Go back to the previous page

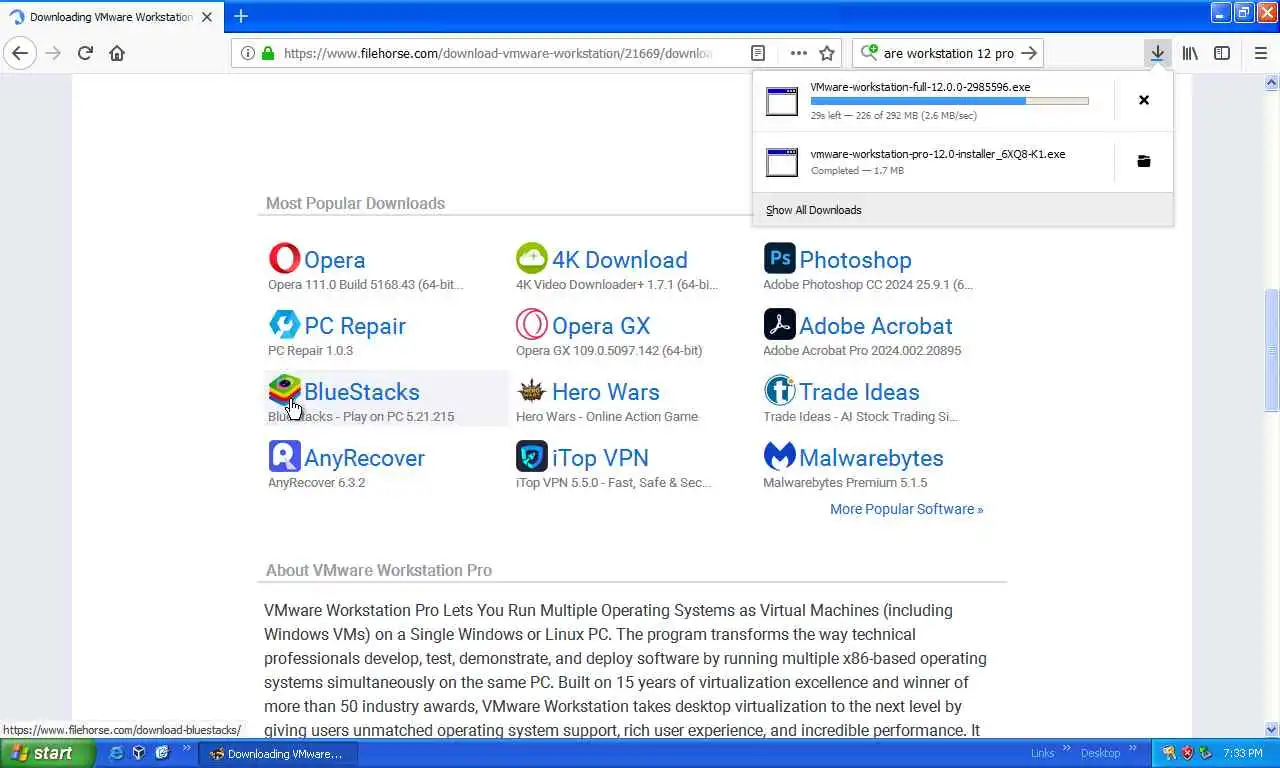20,53
